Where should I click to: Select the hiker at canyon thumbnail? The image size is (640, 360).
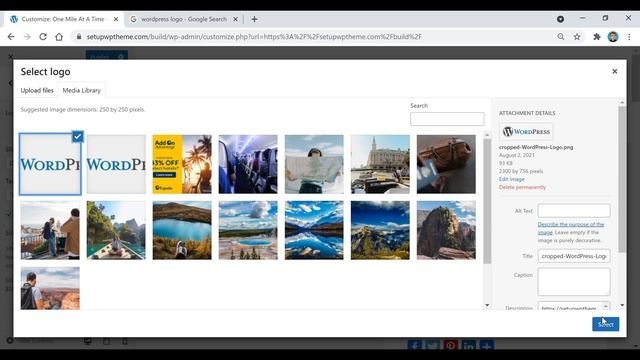click(x=50, y=288)
